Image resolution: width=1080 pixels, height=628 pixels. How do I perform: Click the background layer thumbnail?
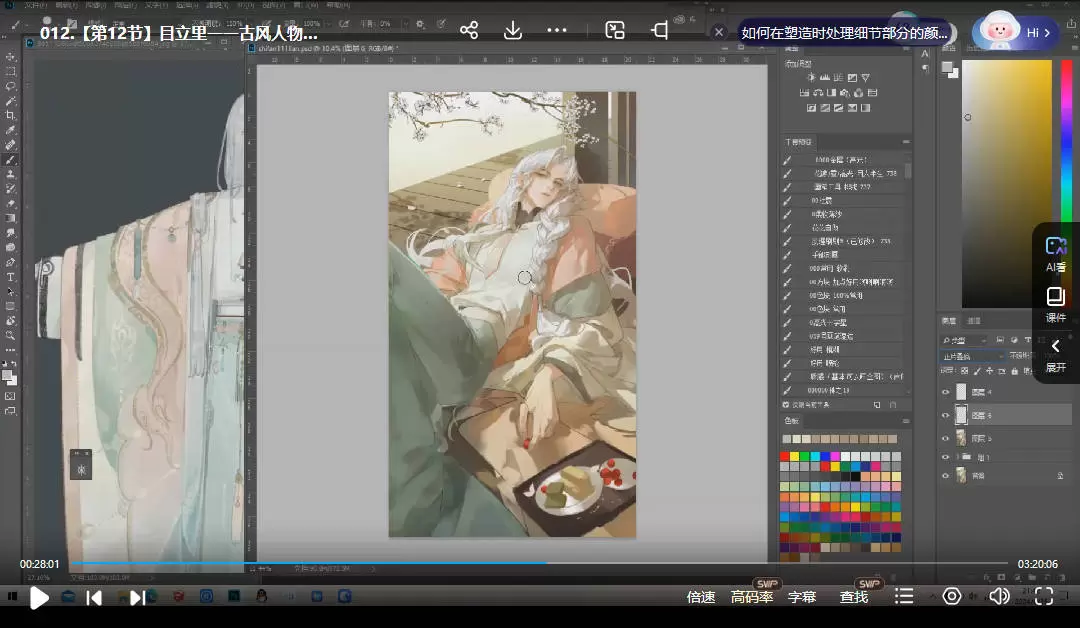click(961, 476)
